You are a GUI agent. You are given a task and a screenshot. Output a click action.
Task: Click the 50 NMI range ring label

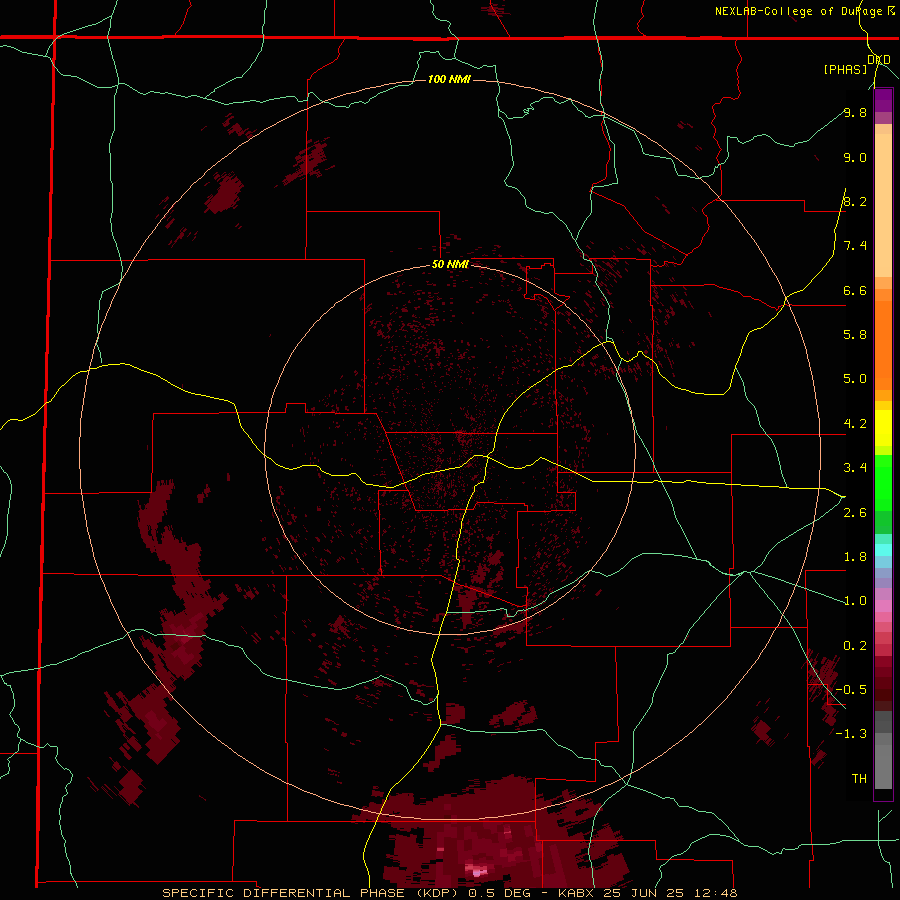coord(451,265)
